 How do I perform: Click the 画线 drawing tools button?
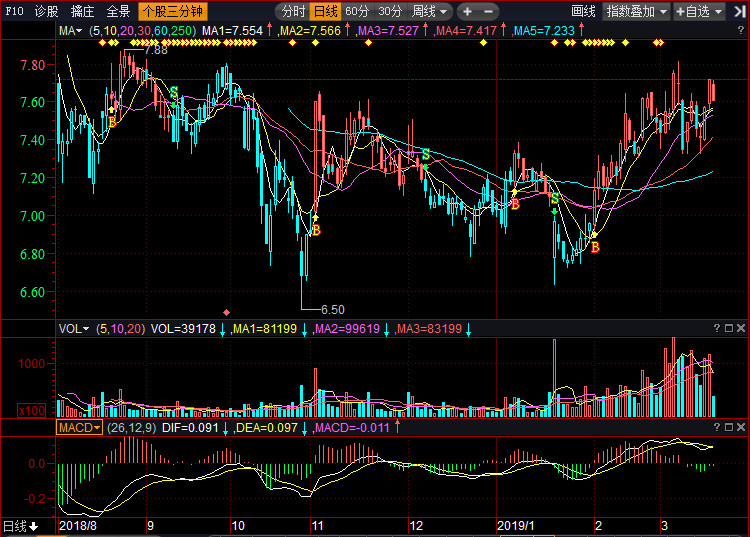(584, 11)
